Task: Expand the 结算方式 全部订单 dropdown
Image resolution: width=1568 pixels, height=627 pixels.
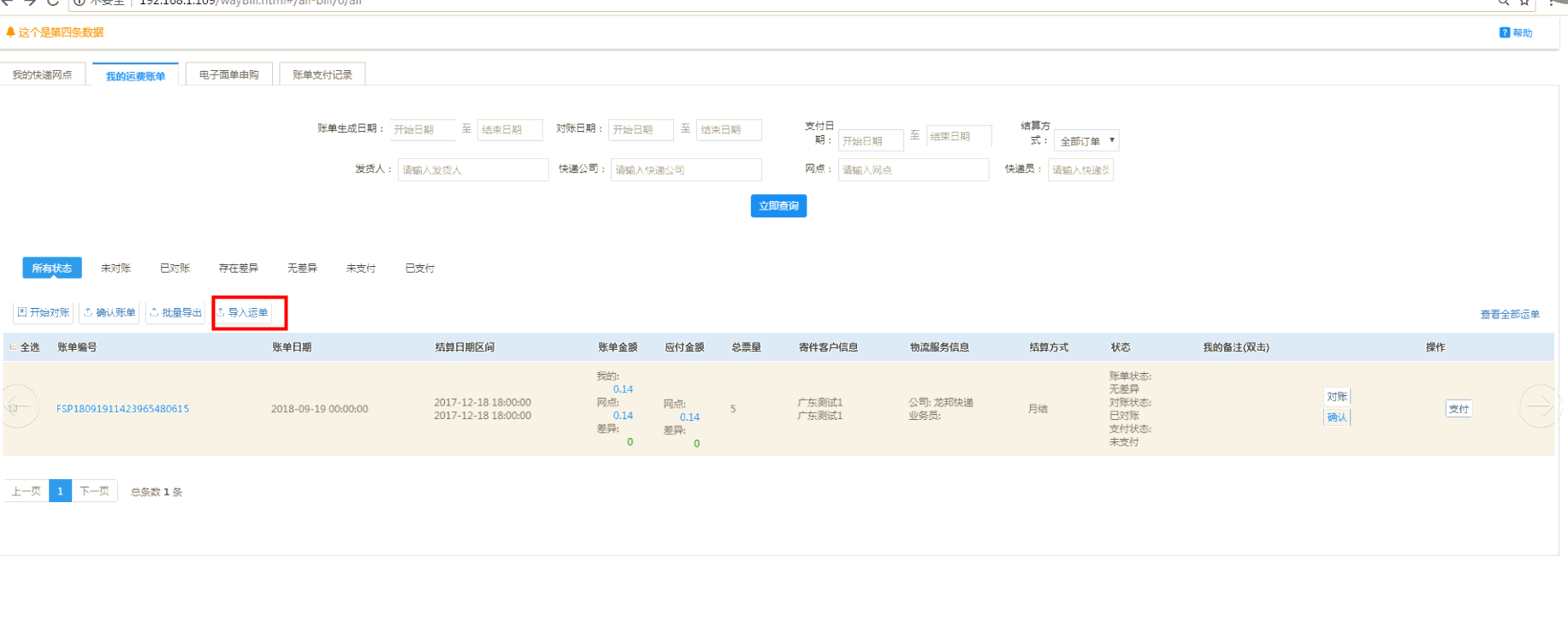Action: click(x=1086, y=141)
